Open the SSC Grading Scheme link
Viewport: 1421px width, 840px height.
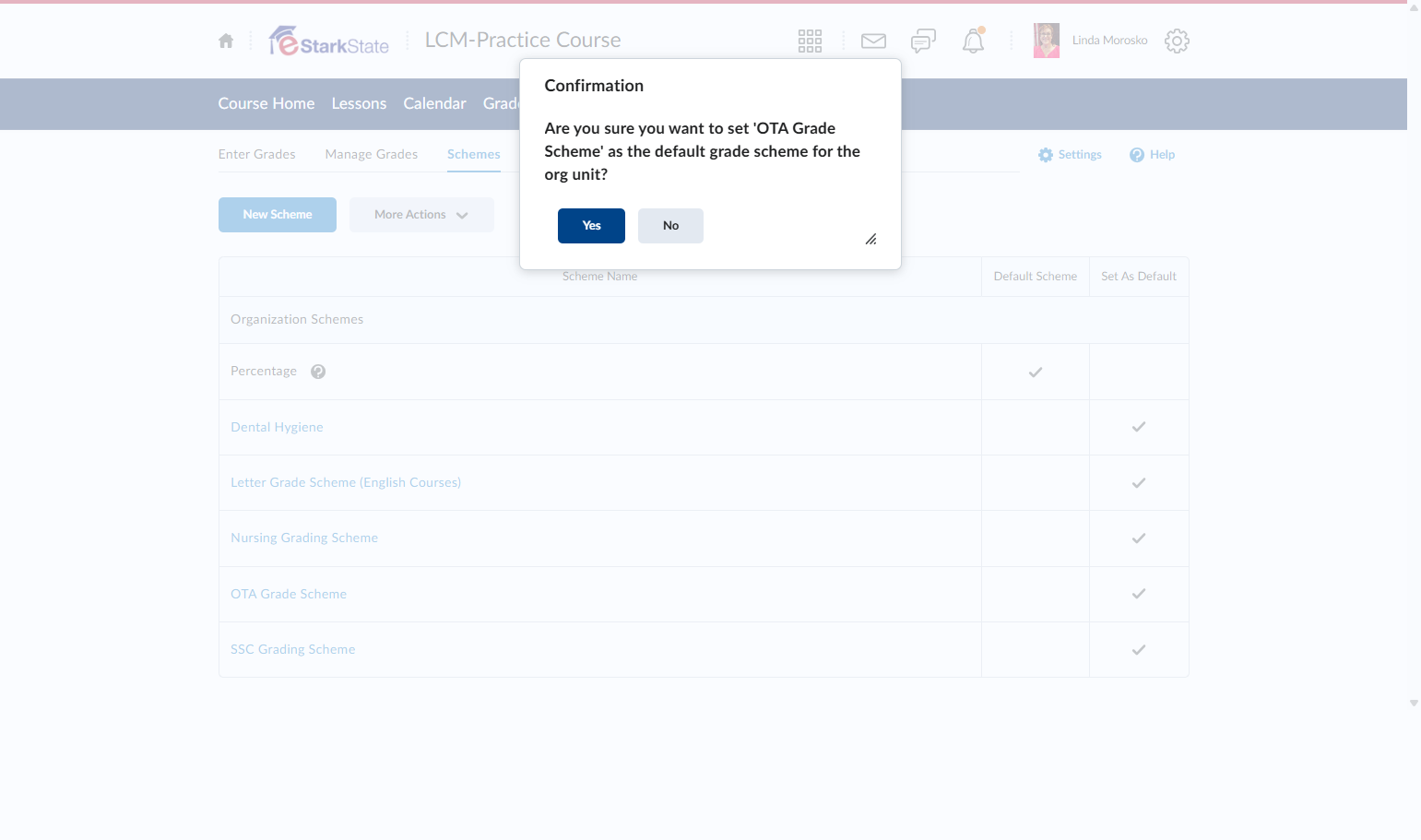pyautogui.click(x=293, y=650)
